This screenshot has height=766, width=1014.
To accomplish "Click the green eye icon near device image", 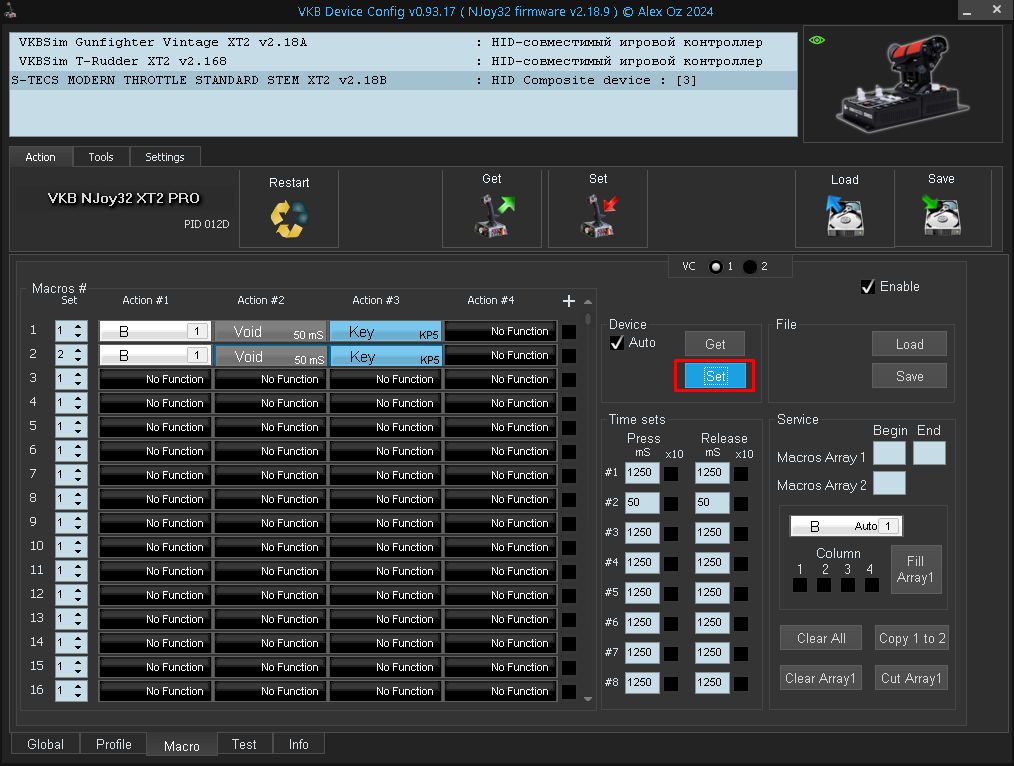I will (x=817, y=41).
